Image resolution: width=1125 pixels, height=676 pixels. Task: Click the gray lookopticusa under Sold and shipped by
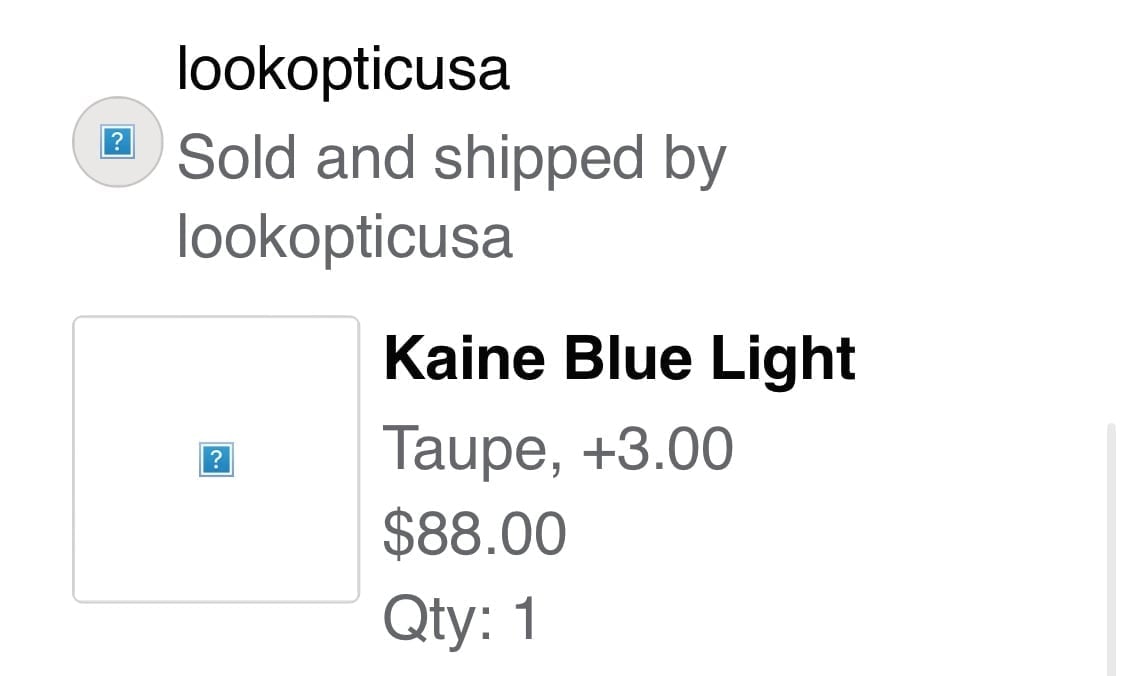click(x=344, y=237)
